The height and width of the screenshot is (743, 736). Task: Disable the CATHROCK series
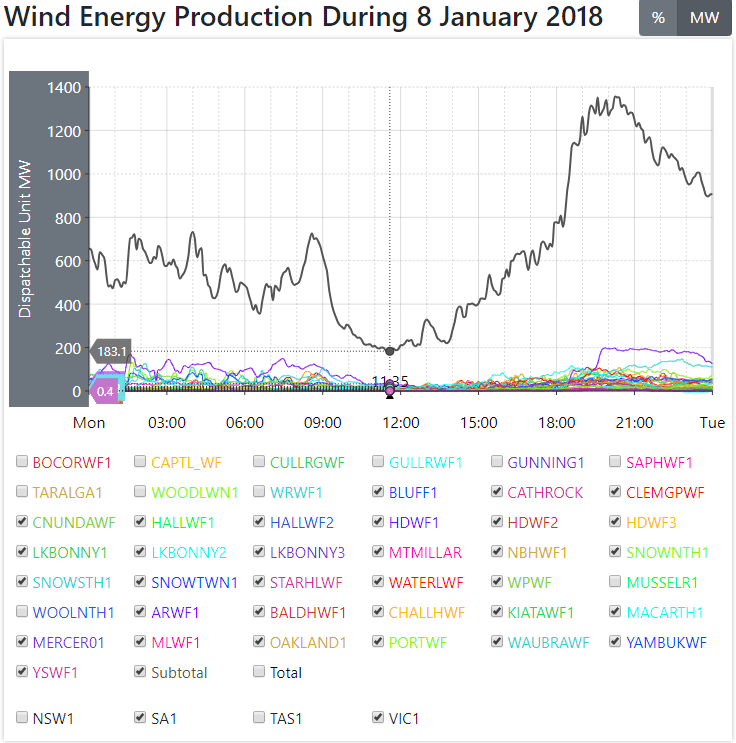click(497, 492)
